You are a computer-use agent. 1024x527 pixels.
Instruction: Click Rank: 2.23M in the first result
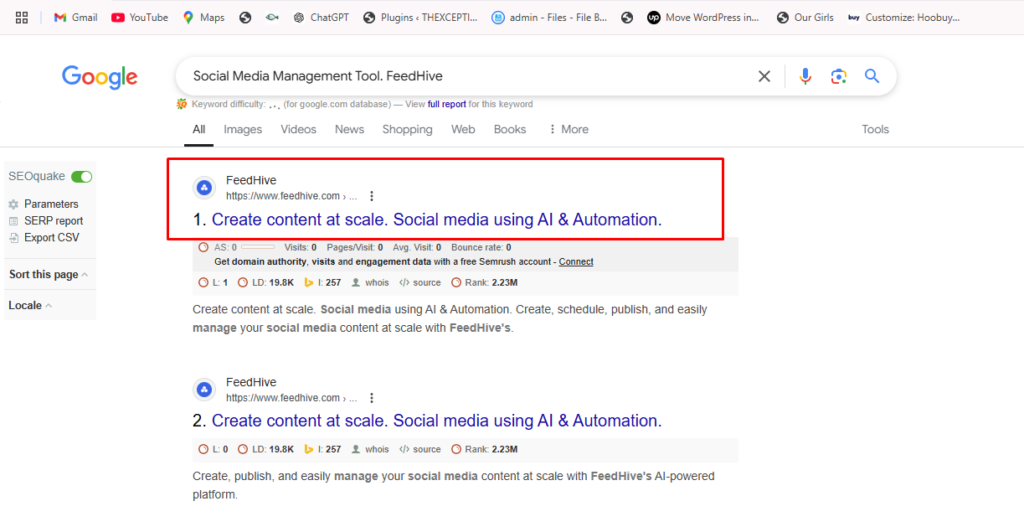[x=485, y=283]
